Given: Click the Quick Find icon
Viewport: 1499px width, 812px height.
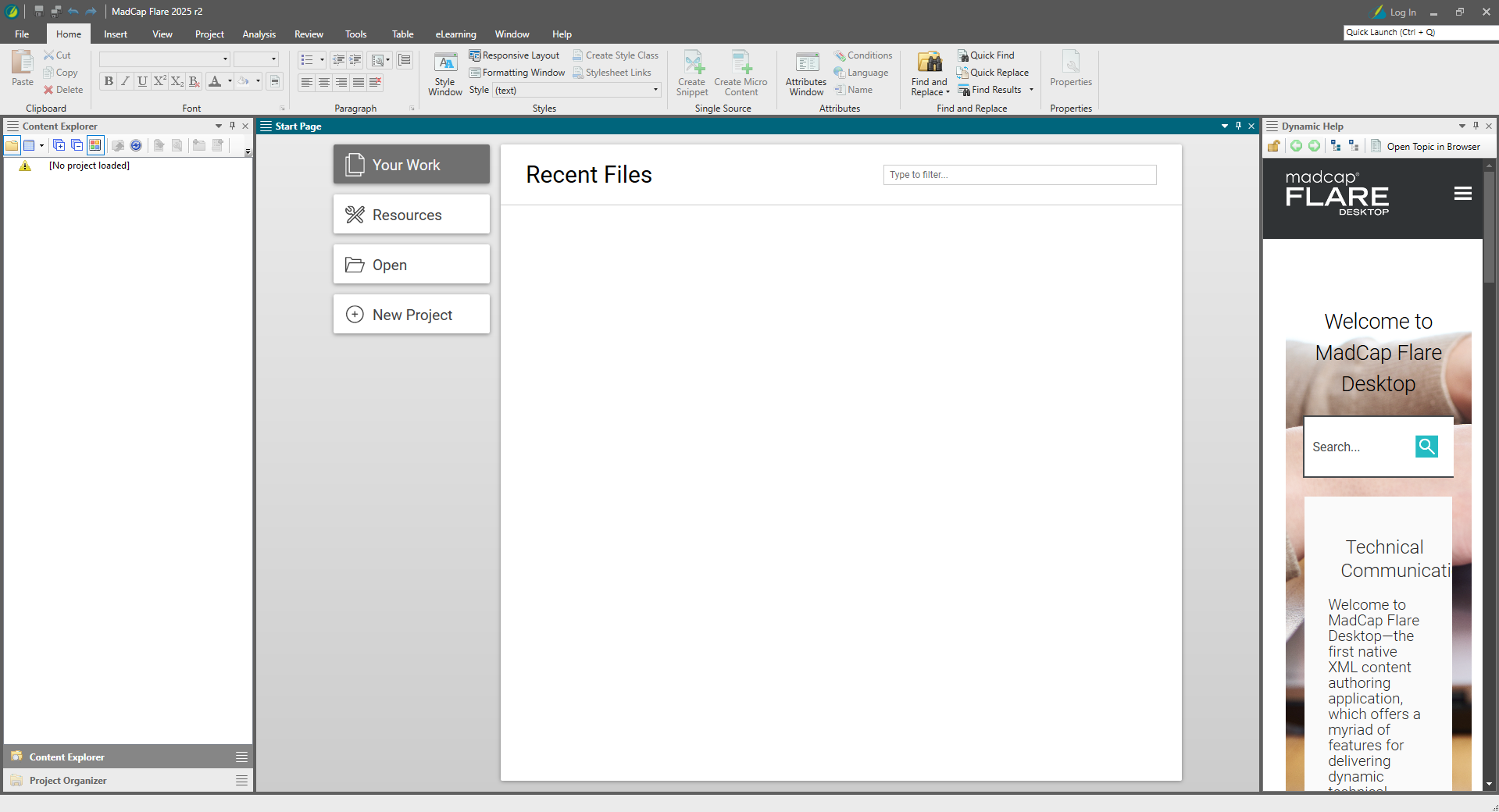Looking at the screenshot, I should (963, 55).
